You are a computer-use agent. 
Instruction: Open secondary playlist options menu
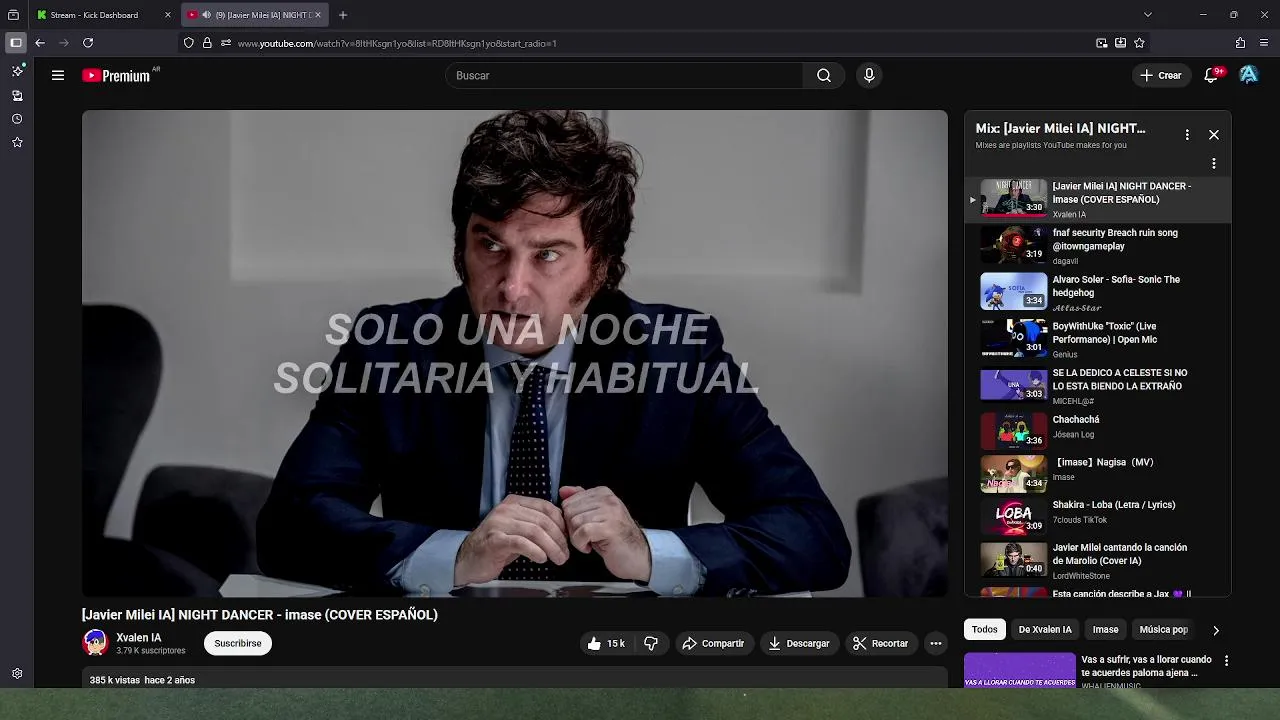(1214, 163)
